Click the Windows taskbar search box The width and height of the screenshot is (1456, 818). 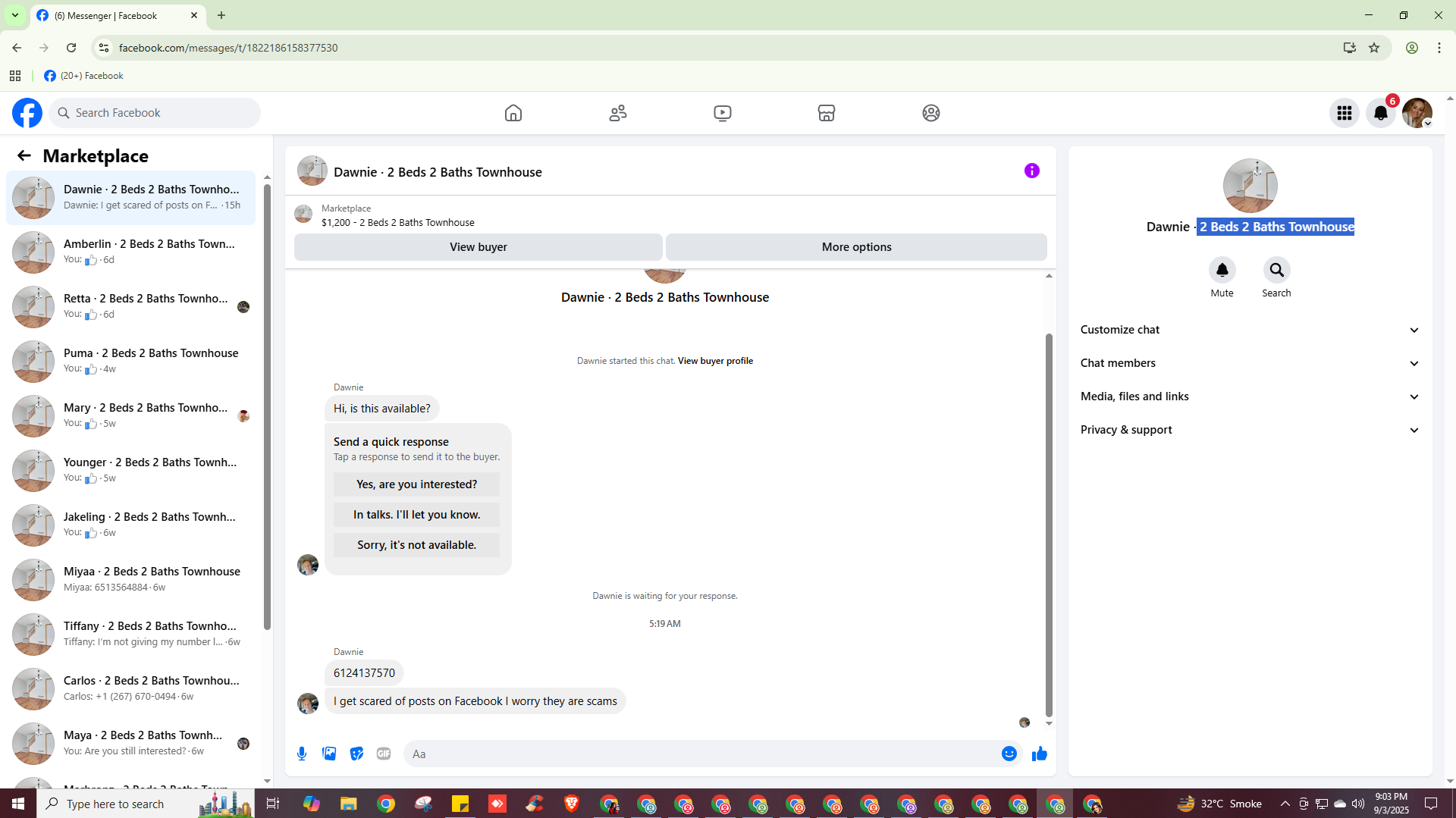click(x=146, y=804)
